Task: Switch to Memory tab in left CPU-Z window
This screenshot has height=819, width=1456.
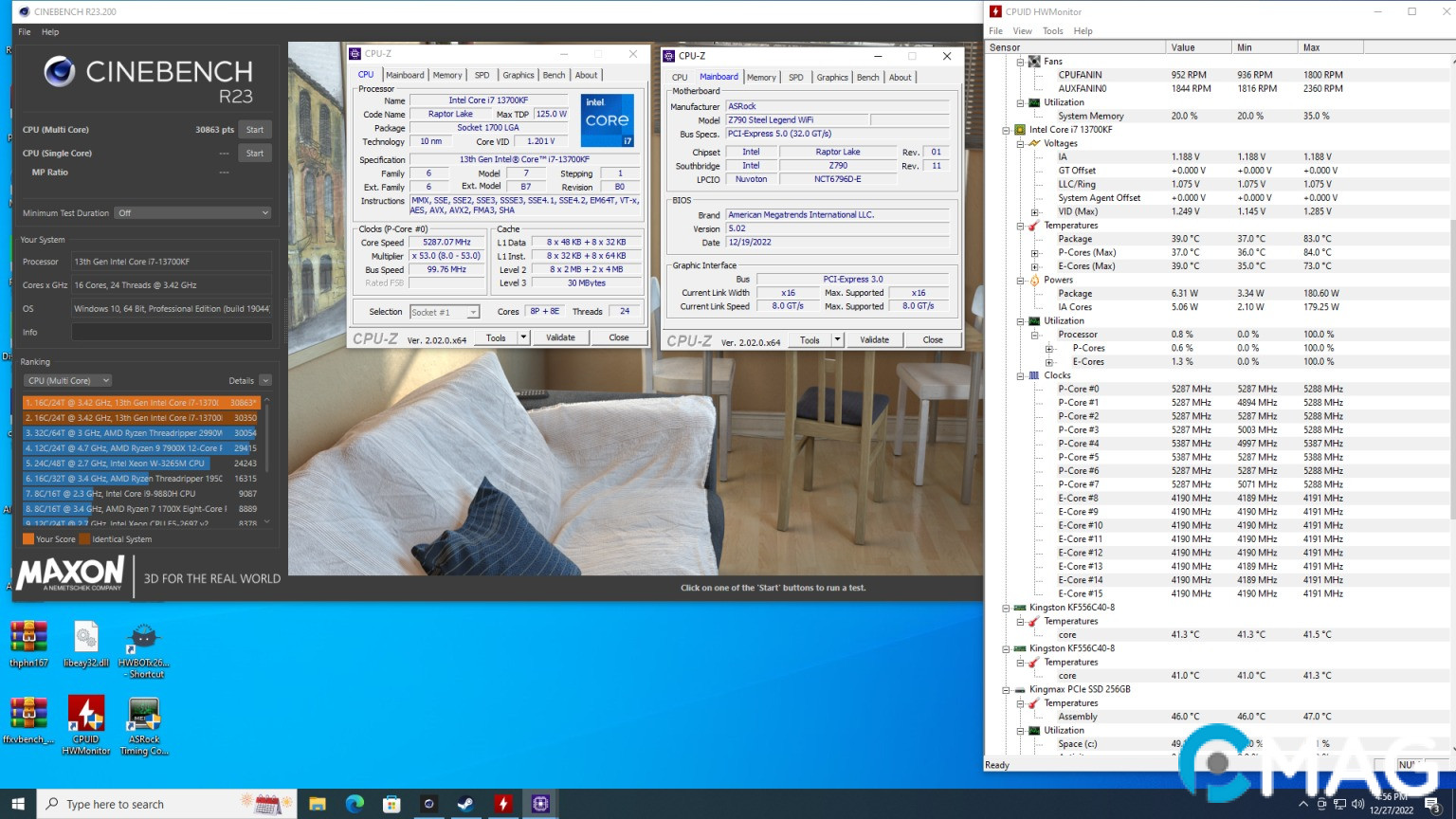Action: (x=447, y=76)
